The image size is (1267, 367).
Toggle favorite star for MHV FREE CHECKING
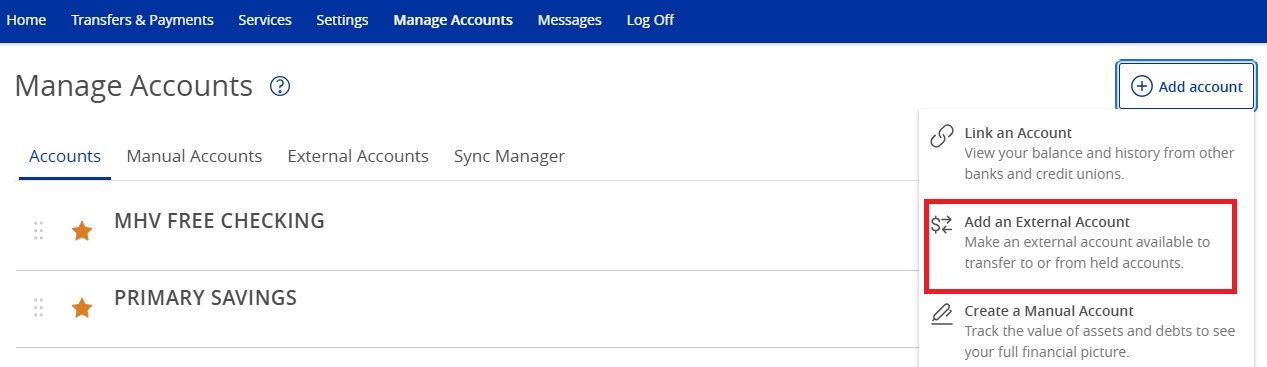(82, 232)
